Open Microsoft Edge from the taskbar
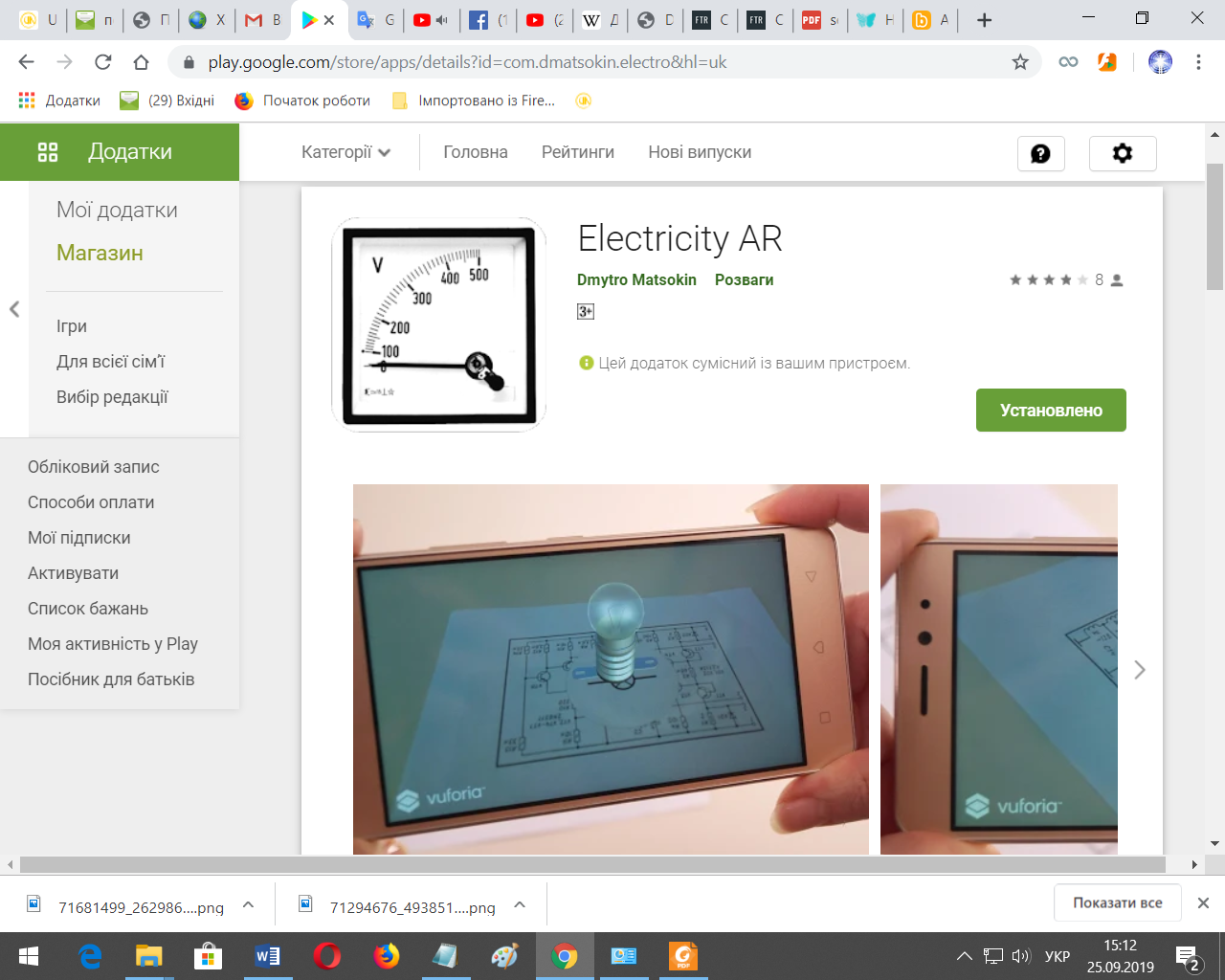The height and width of the screenshot is (980, 1225). pyautogui.click(x=90, y=956)
